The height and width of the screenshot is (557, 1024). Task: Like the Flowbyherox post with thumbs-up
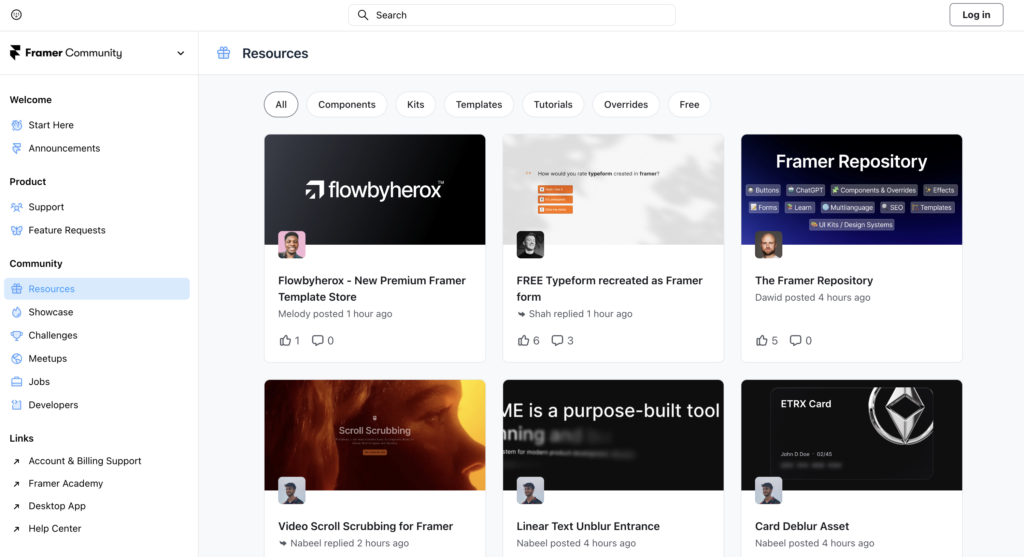[x=285, y=340]
